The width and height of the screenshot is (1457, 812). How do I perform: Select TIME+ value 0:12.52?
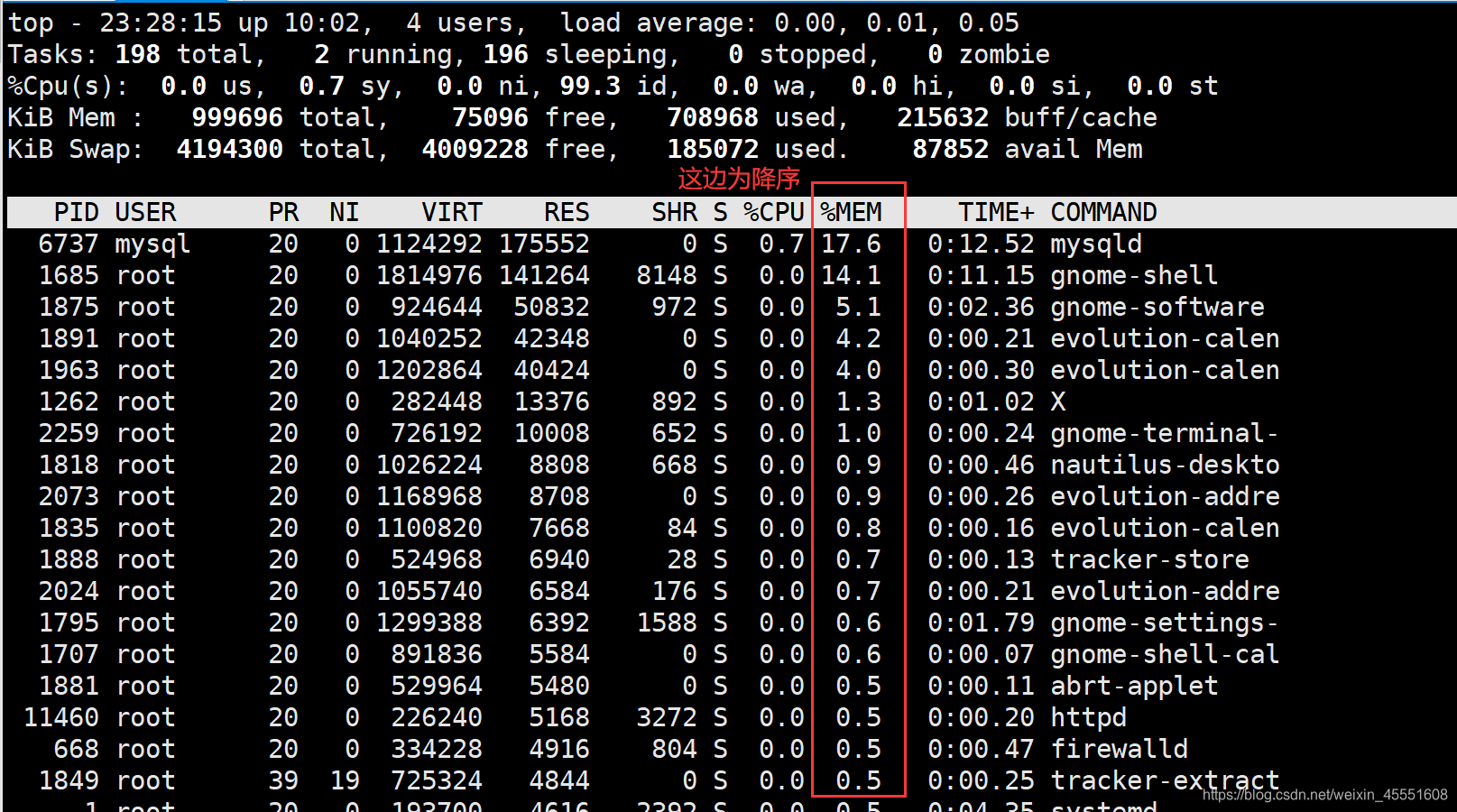click(x=981, y=244)
